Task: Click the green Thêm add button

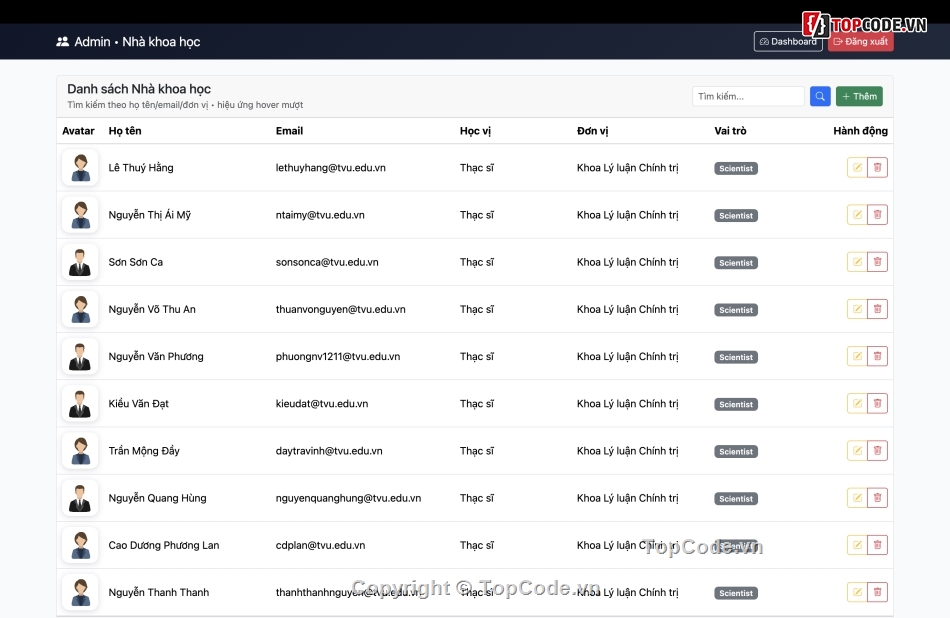Action: tap(859, 96)
